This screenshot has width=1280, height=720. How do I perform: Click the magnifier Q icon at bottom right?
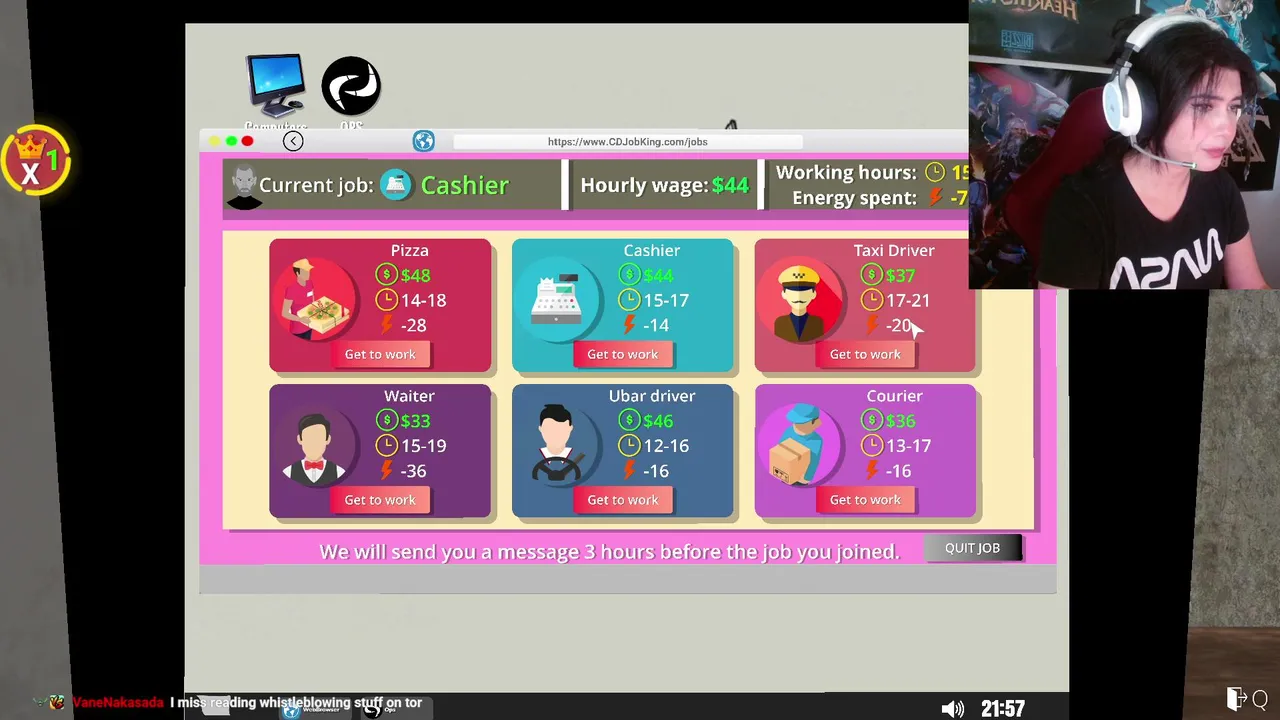pyautogui.click(x=1260, y=699)
